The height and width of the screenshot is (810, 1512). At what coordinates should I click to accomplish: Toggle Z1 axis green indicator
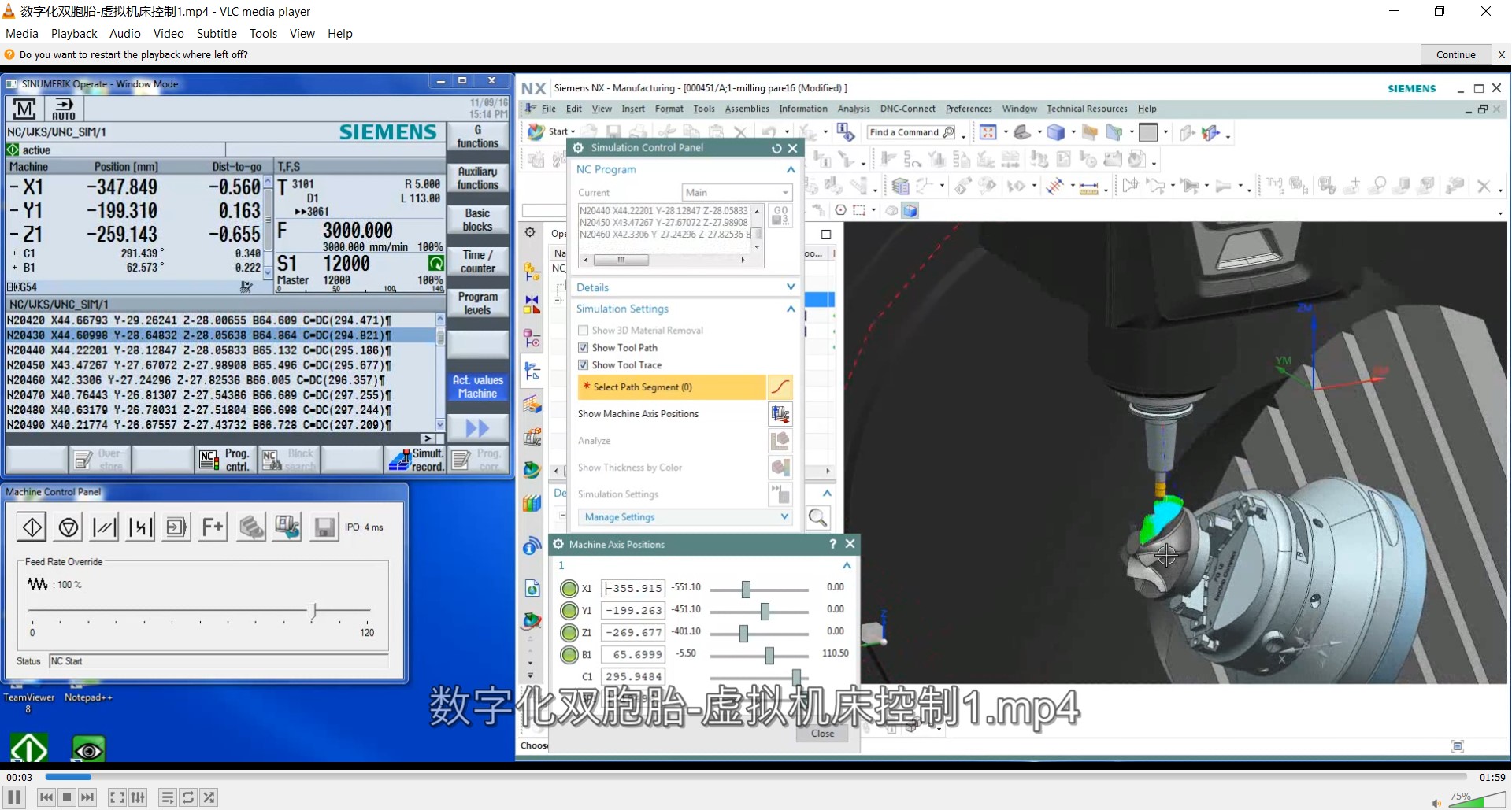tap(569, 632)
